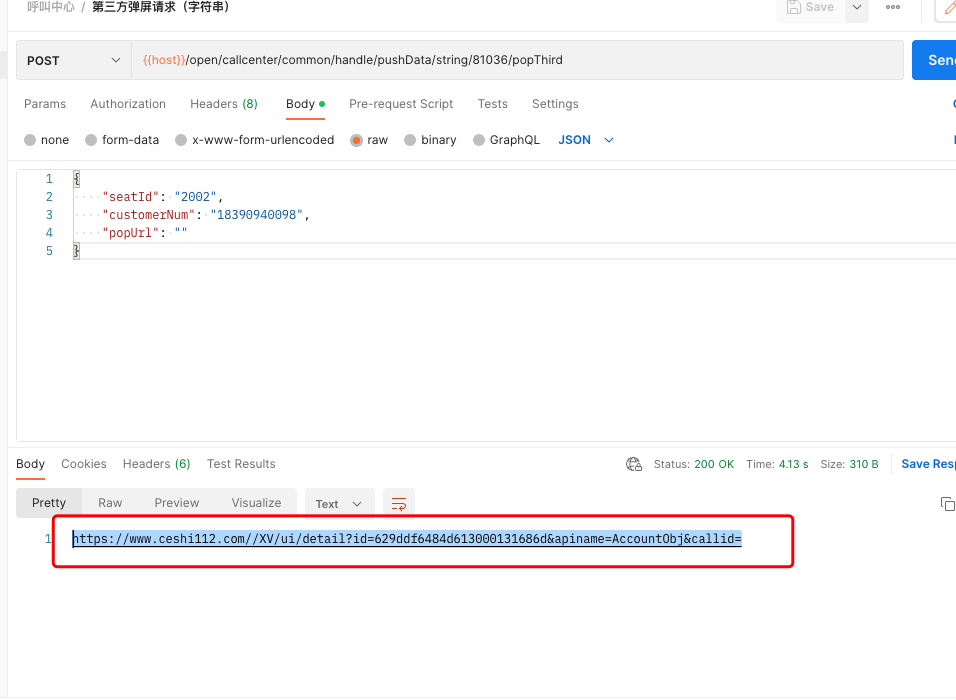Open the Headers (8) request tab
956x700 pixels.
click(x=224, y=104)
